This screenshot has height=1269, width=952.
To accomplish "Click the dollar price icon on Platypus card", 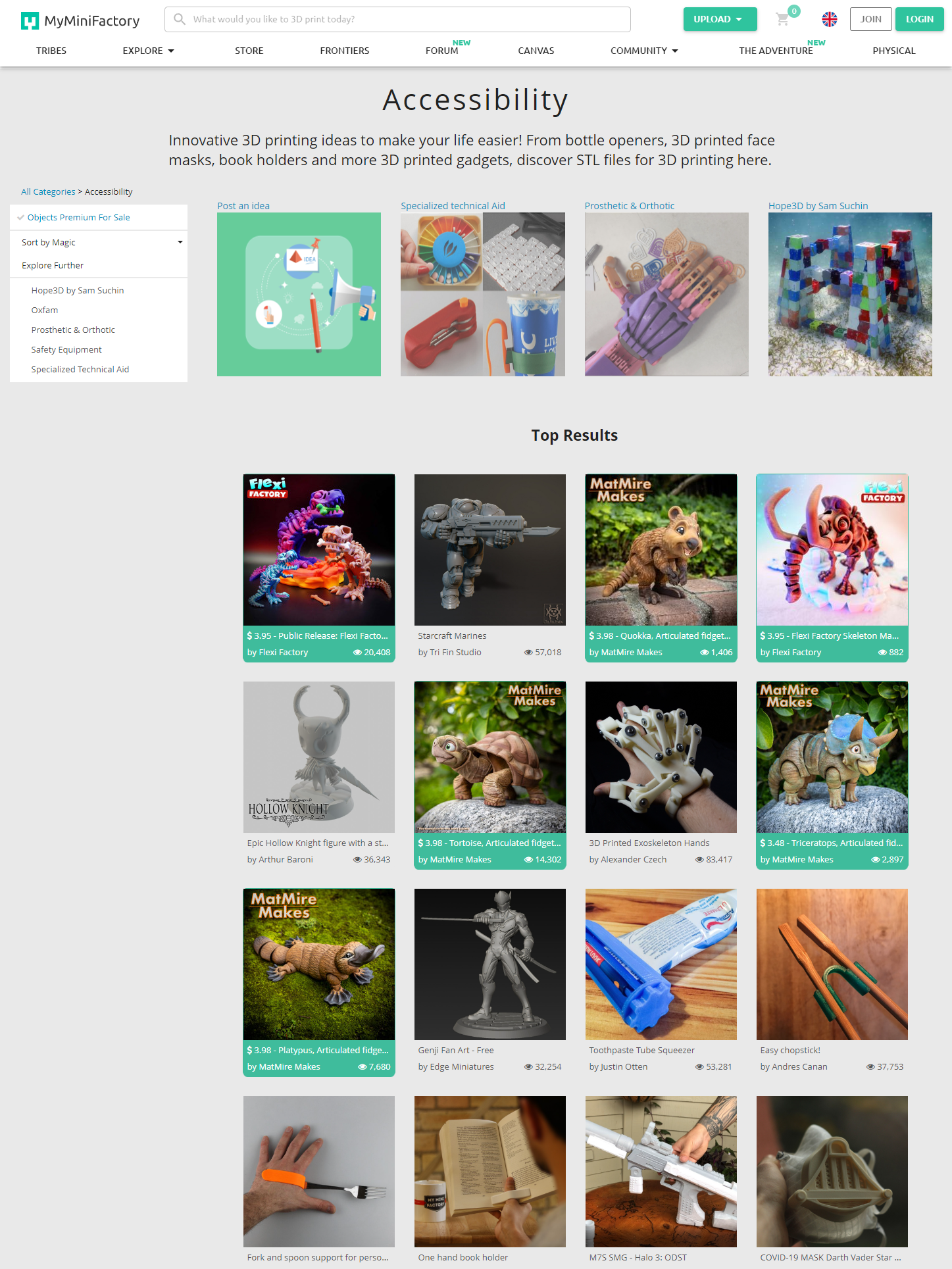I will [x=249, y=1050].
